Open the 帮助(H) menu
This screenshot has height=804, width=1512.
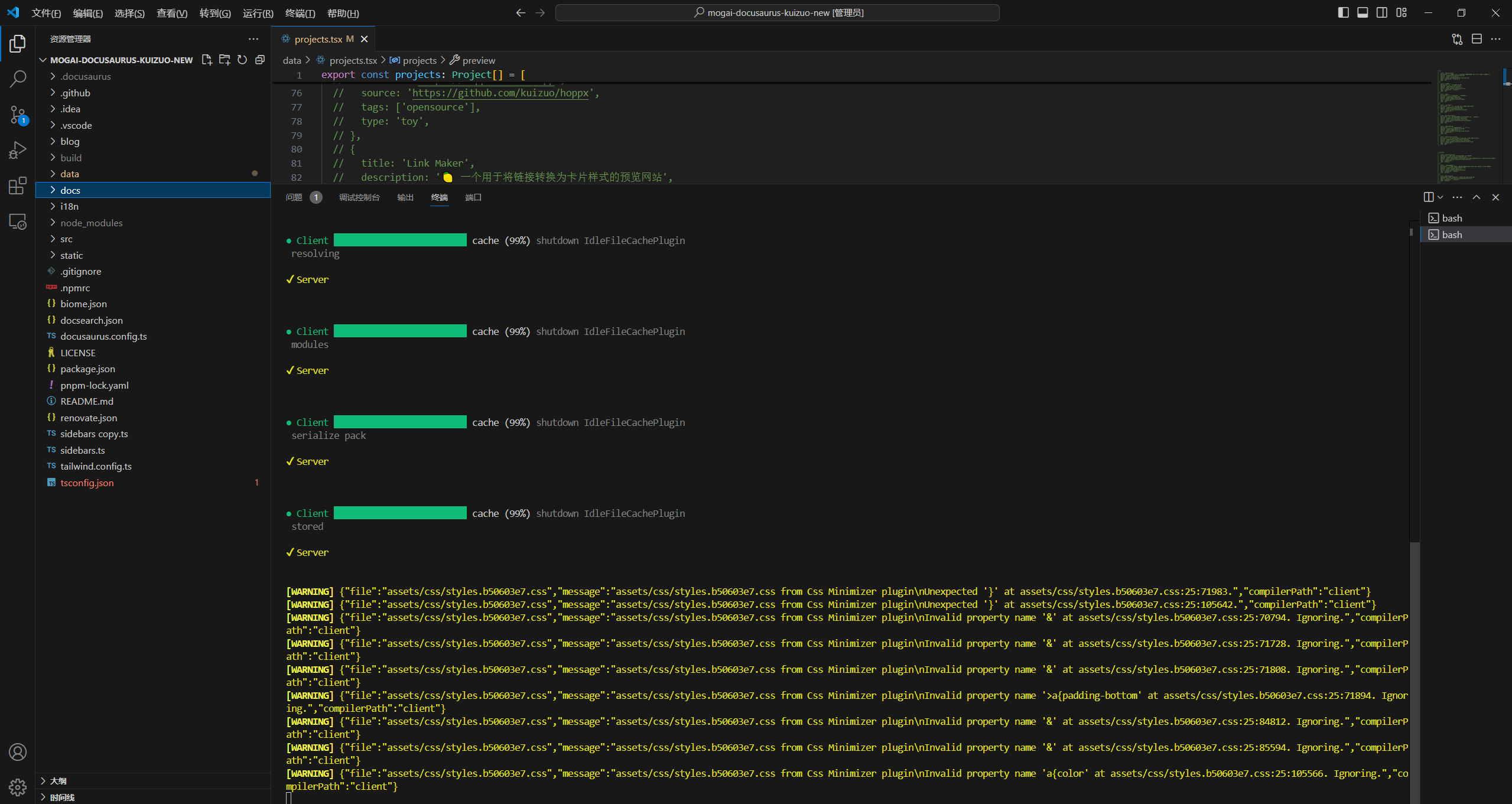(x=343, y=13)
